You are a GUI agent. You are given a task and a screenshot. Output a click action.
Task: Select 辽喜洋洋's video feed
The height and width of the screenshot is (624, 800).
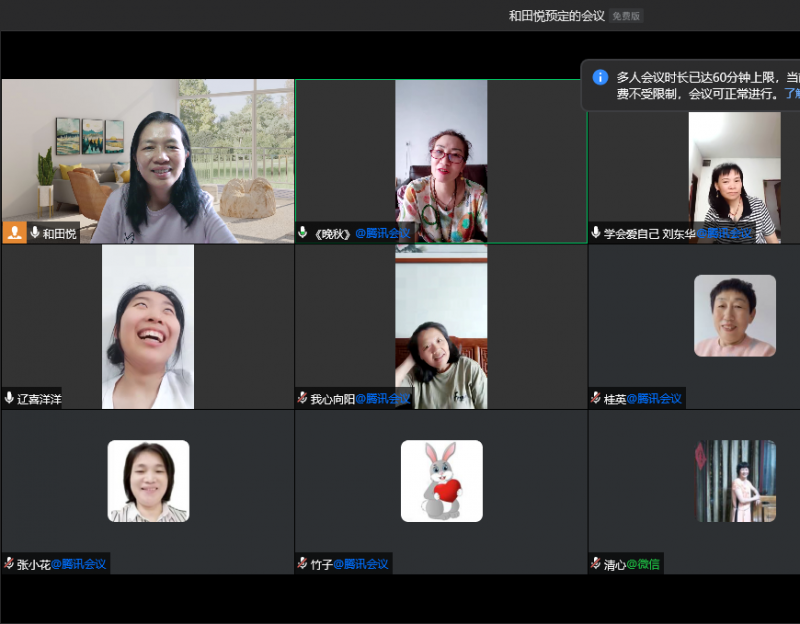point(148,325)
